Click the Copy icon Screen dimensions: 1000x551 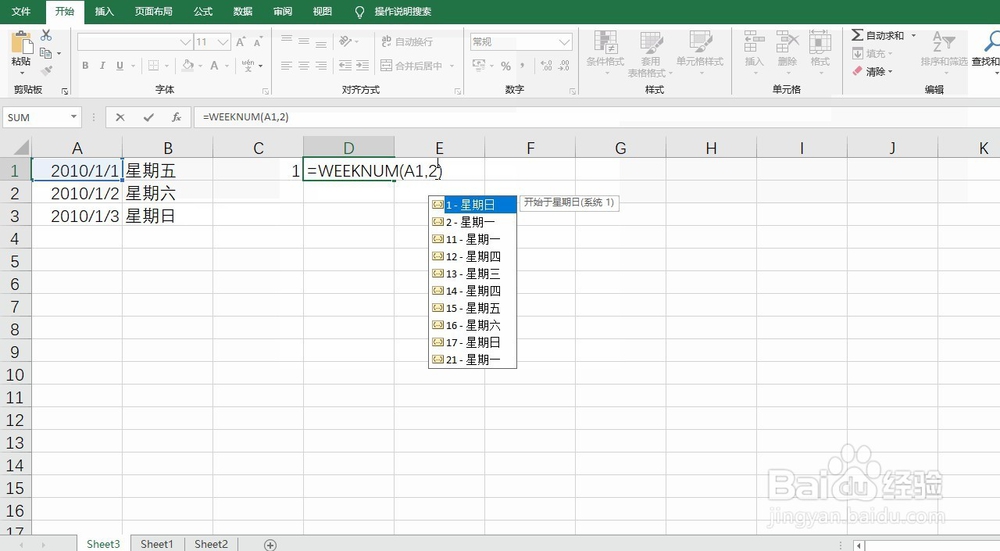[x=45, y=53]
